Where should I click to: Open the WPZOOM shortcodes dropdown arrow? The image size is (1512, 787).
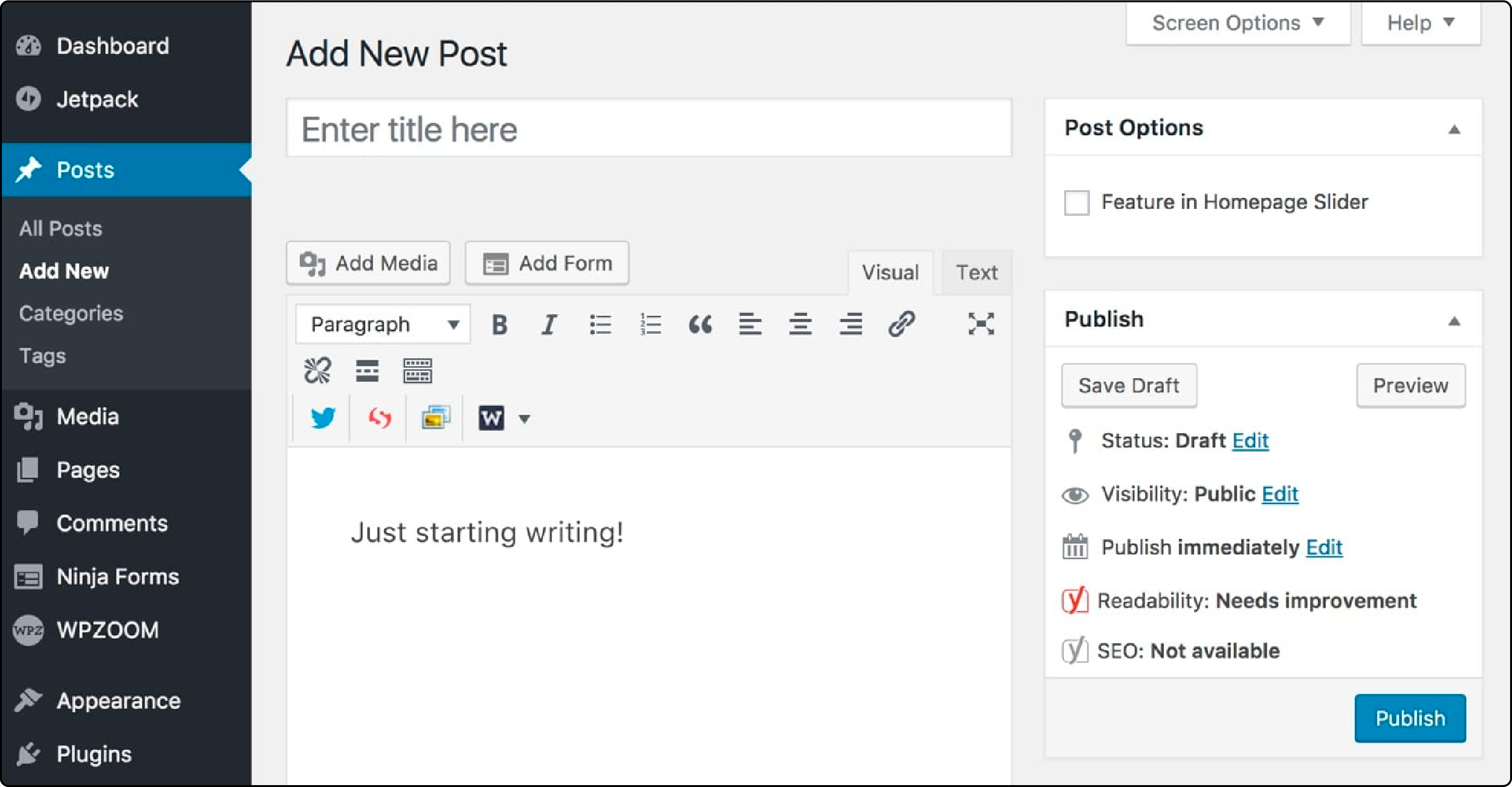point(524,419)
